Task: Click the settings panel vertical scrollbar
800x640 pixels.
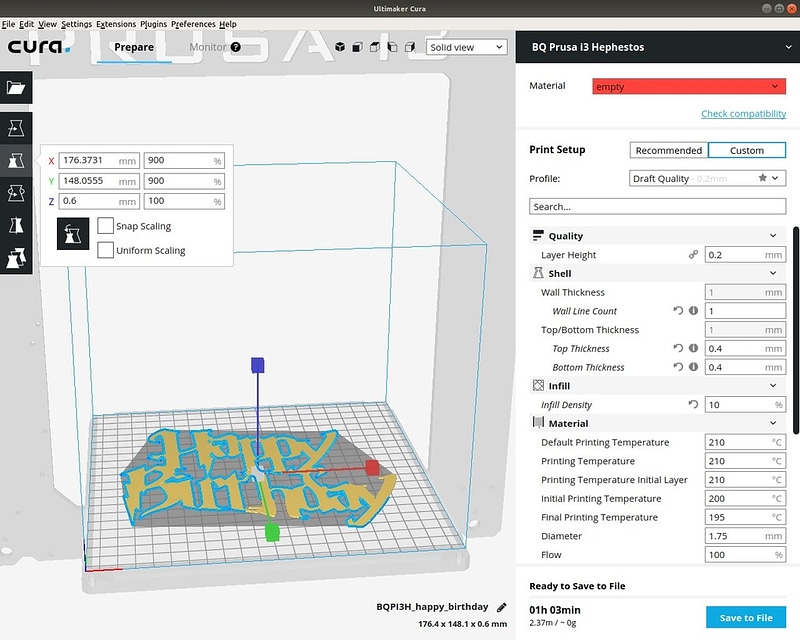Action: point(796,331)
